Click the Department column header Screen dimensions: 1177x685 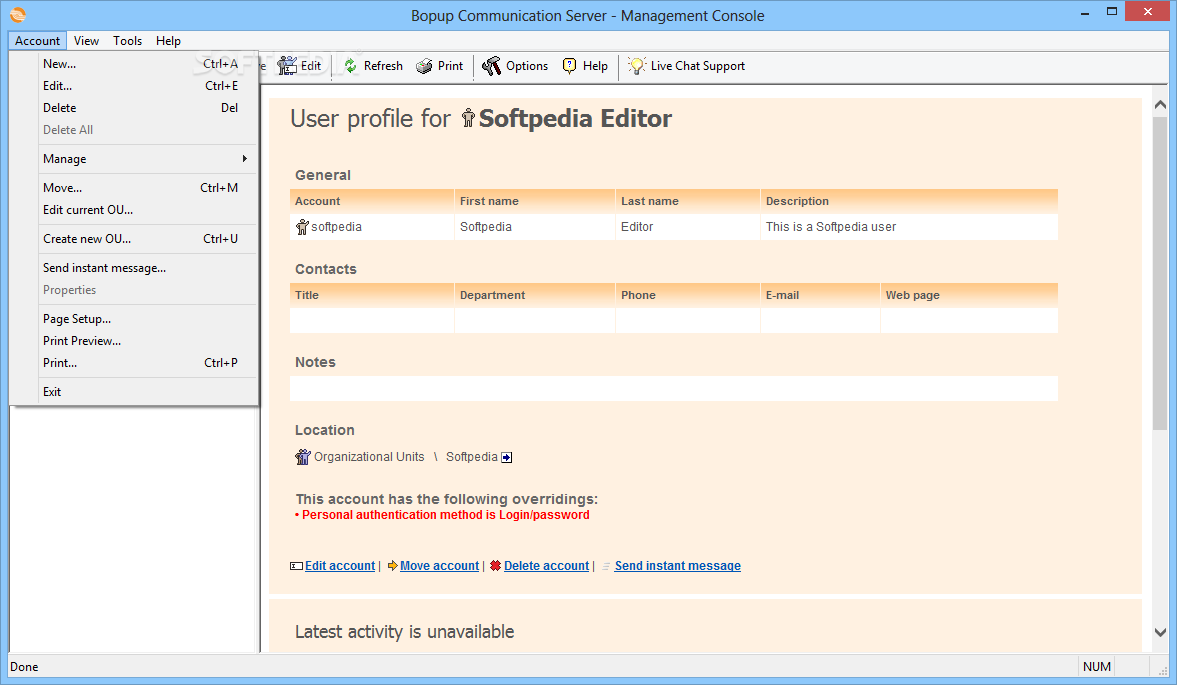pos(534,295)
